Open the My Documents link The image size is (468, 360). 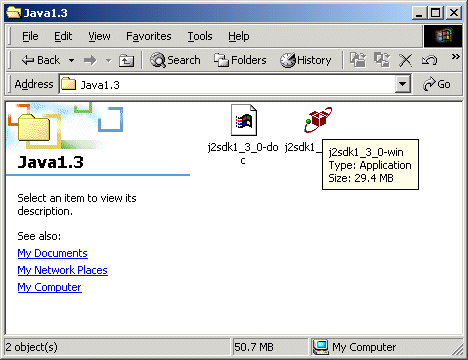pos(52,253)
